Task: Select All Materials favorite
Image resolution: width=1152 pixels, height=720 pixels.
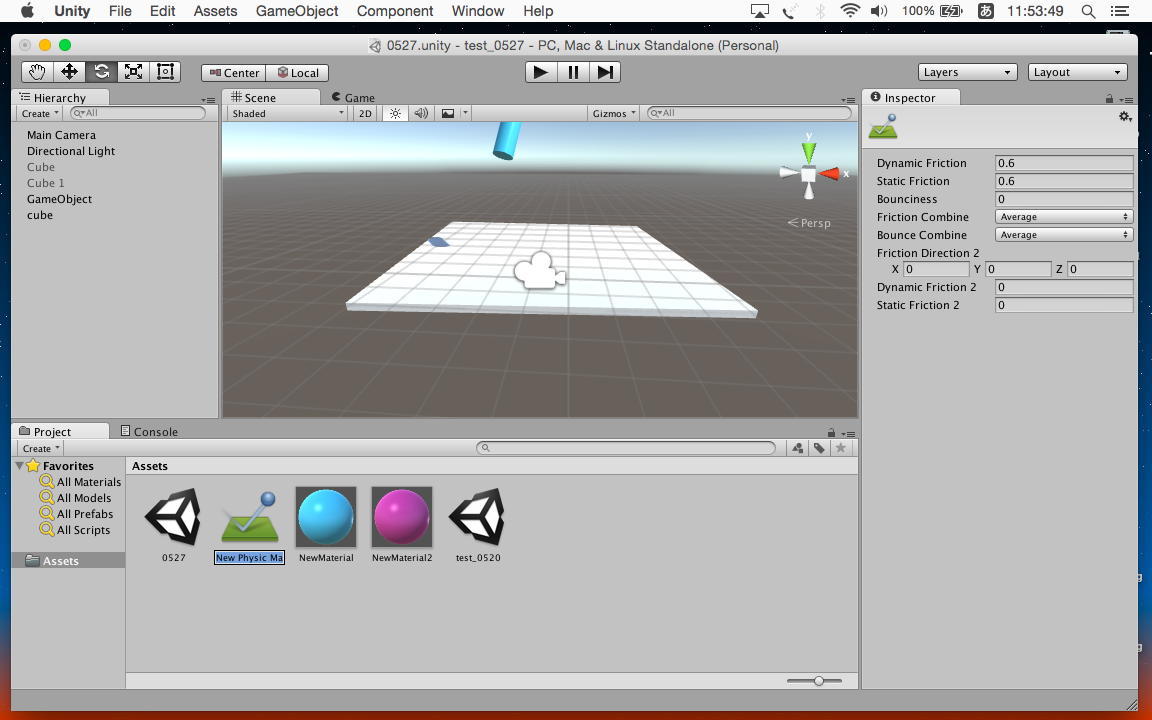Action: pyautogui.click(x=81, y=482)
